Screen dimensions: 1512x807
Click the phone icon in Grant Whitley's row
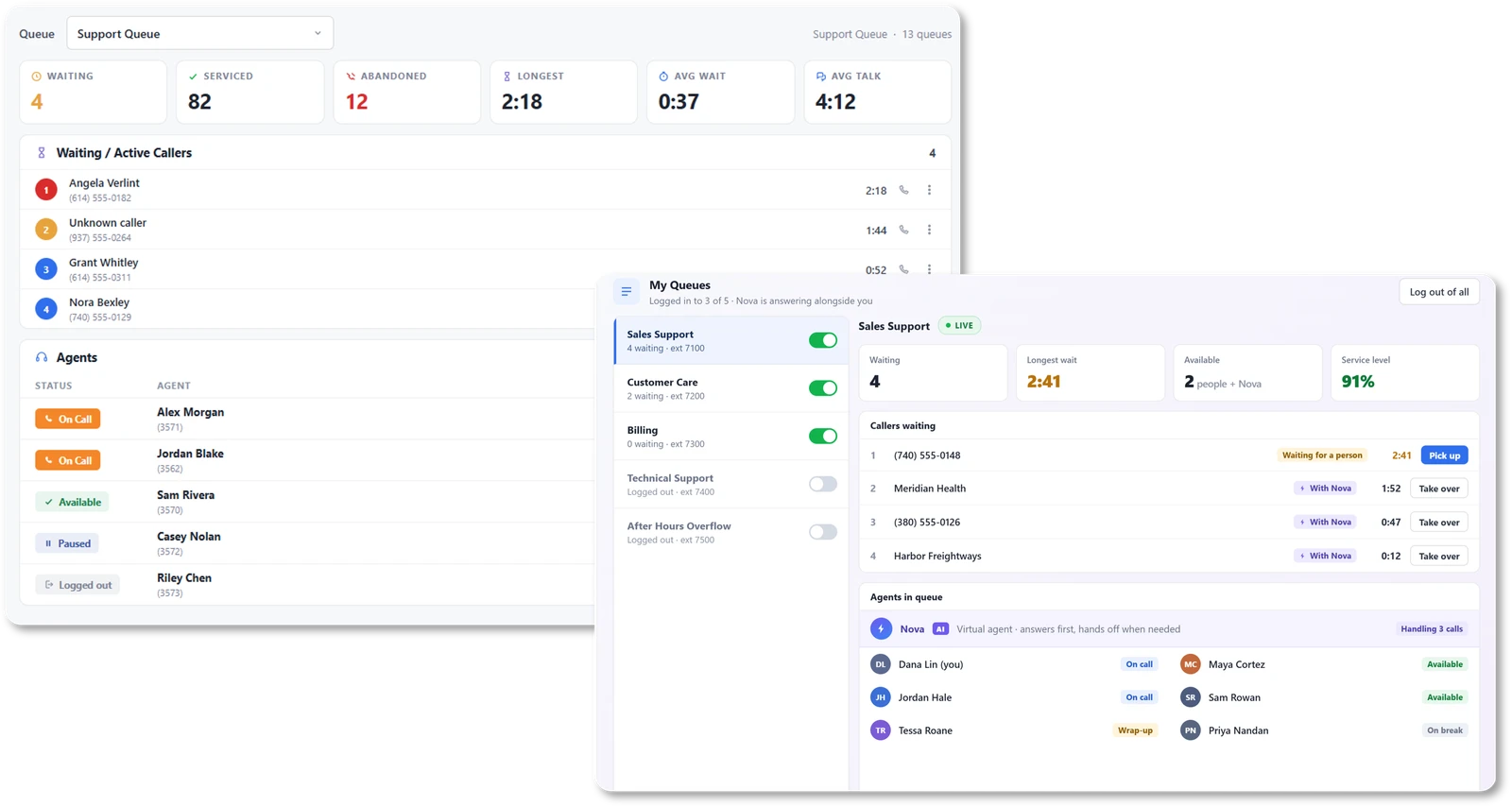903,269
